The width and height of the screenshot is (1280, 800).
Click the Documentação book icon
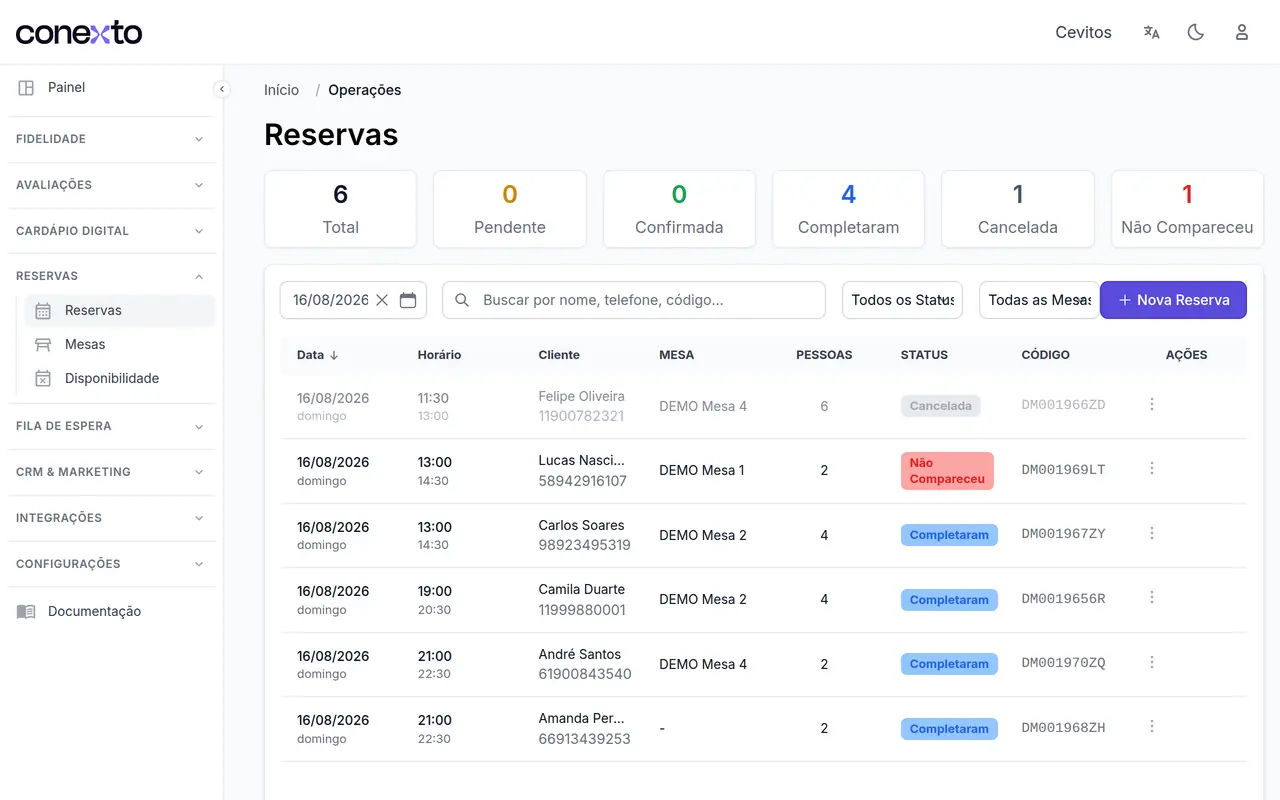coord(26,611)
